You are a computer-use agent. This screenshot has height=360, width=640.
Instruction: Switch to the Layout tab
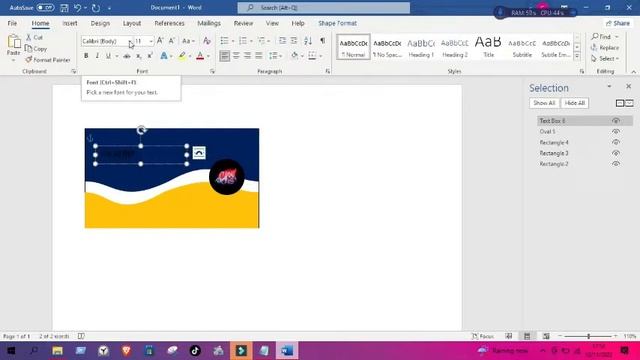[132, 23]
